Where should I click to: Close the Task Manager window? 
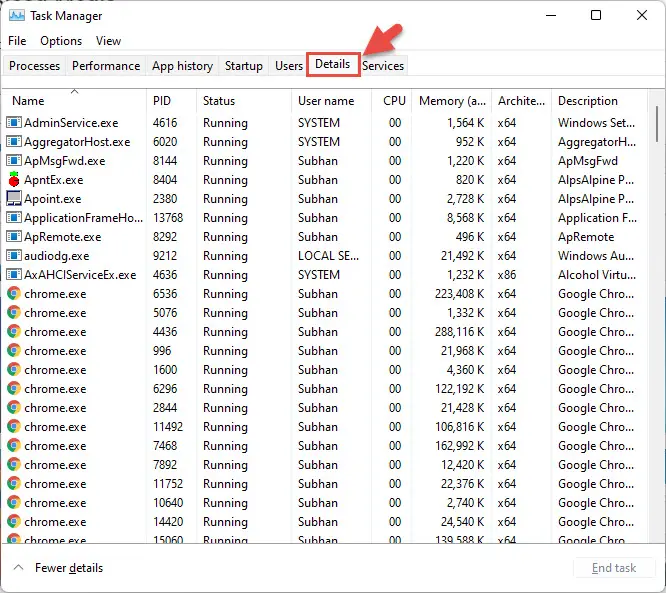point(642,15)
